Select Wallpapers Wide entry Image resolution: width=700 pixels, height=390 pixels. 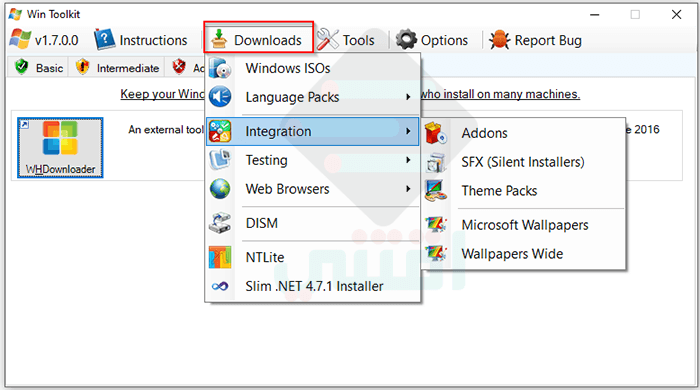(523, 253)
